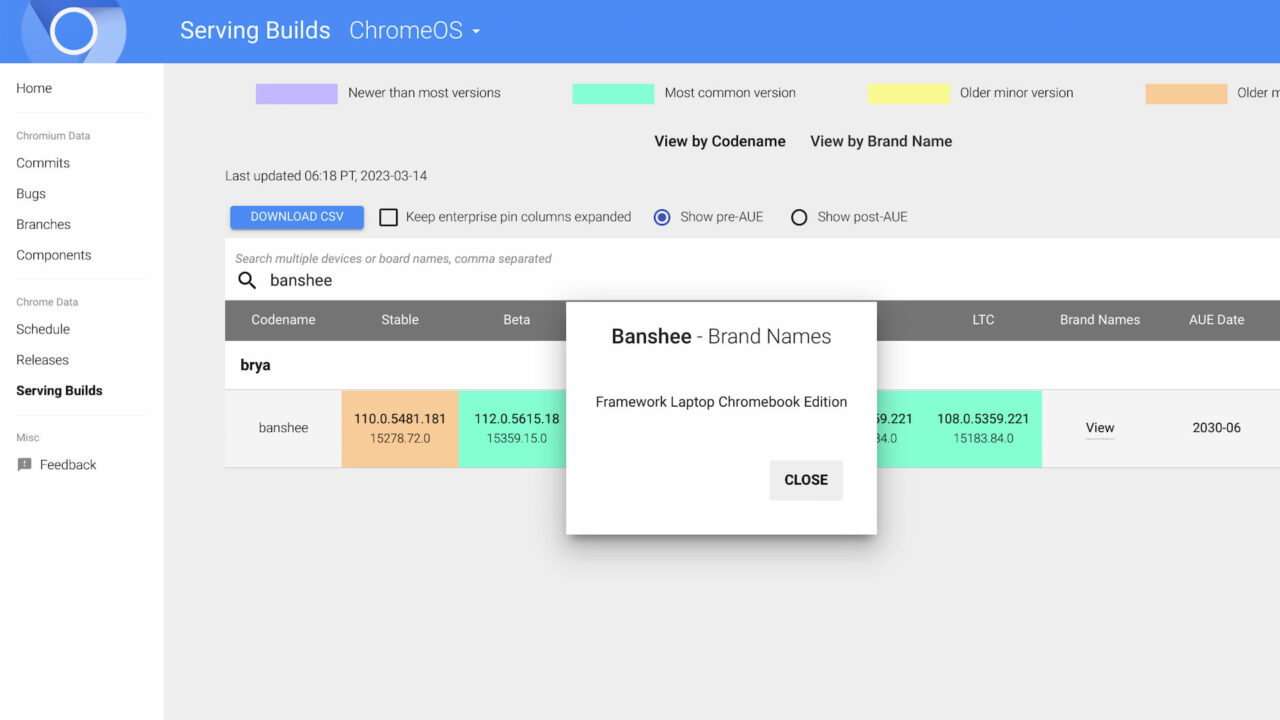The width and height of the screenshot is (1280, 720).
Task: Click the purple Newer than most versions swatch
Action: coord(297,94)
